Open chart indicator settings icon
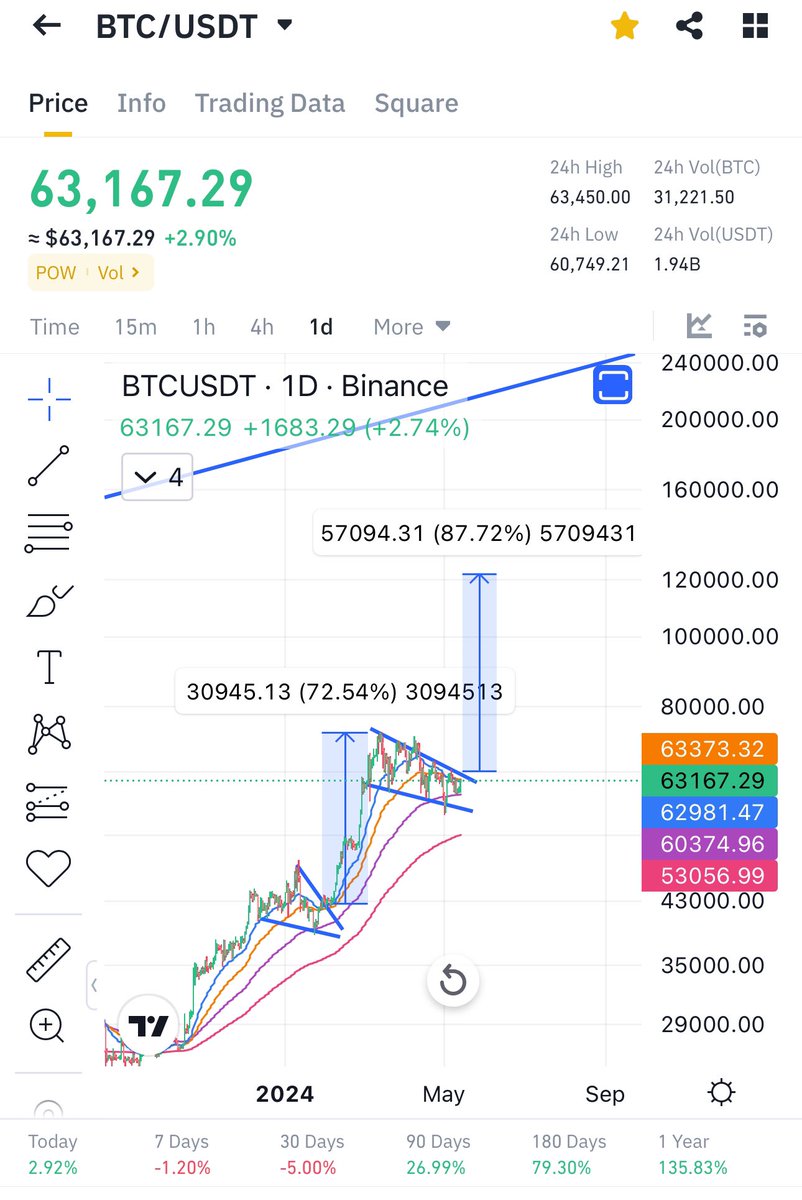 point(755,326)
